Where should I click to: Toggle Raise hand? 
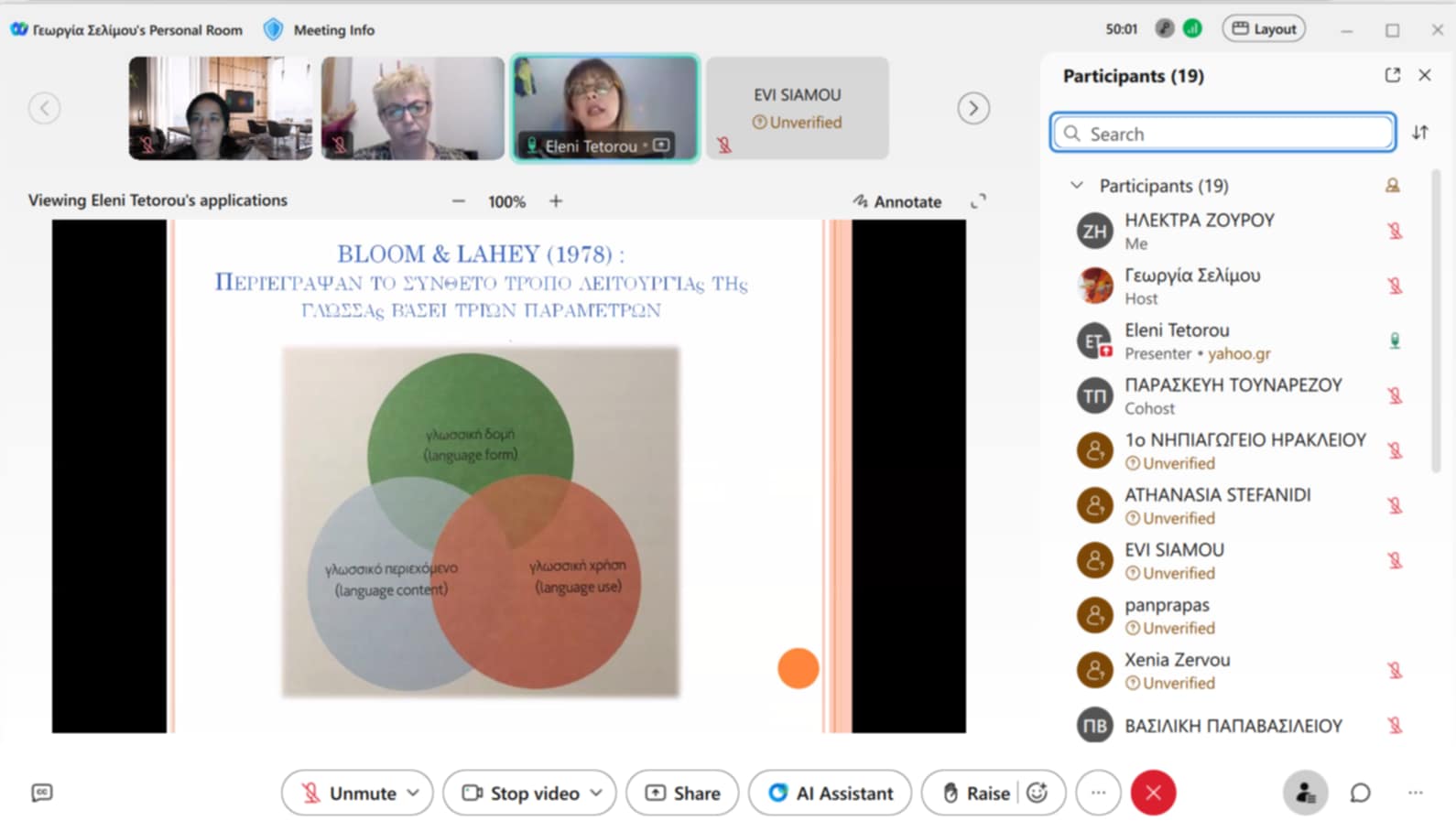click(x=976, y=793)
